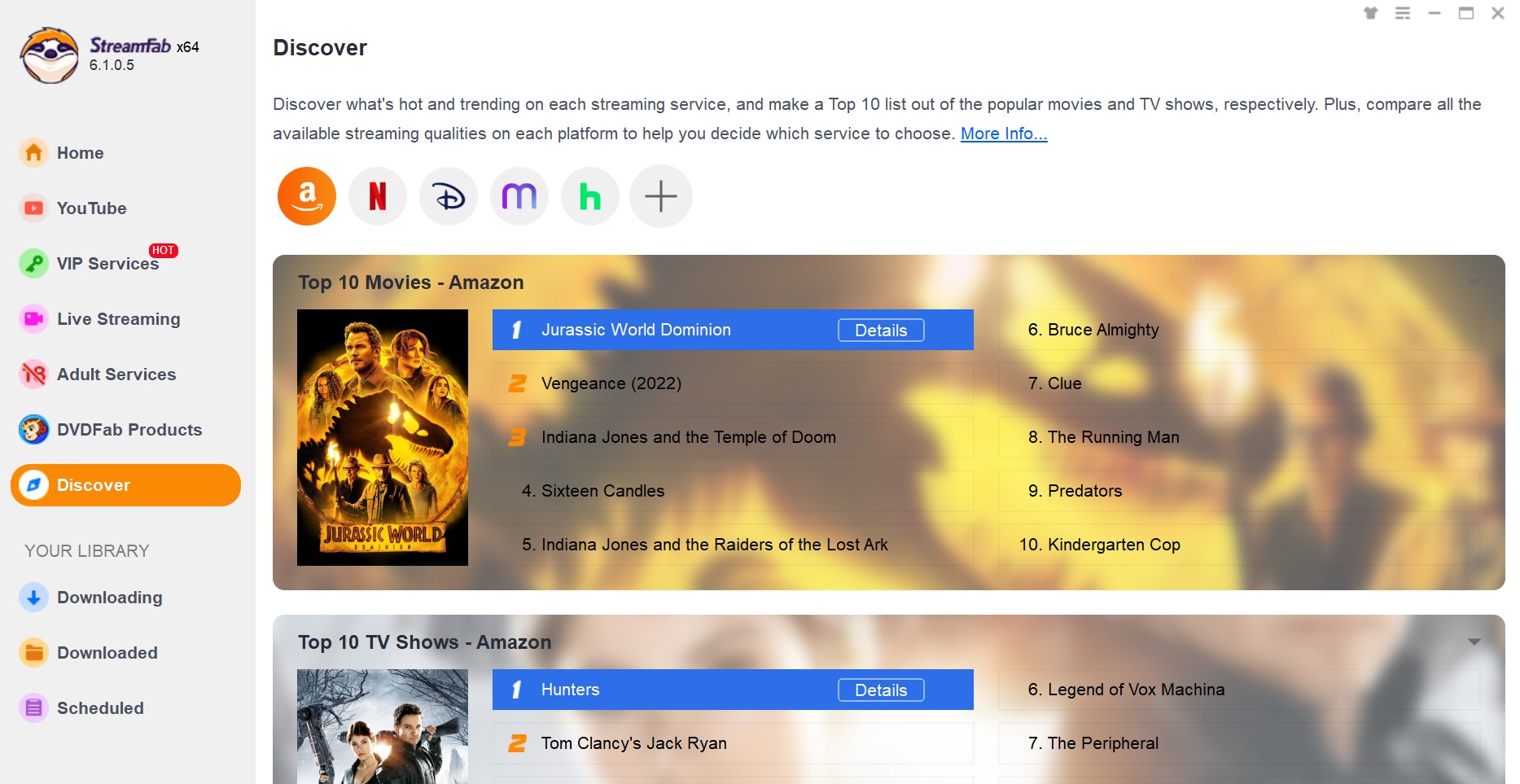Open Live Streaming section

click(x=118, y=319)
